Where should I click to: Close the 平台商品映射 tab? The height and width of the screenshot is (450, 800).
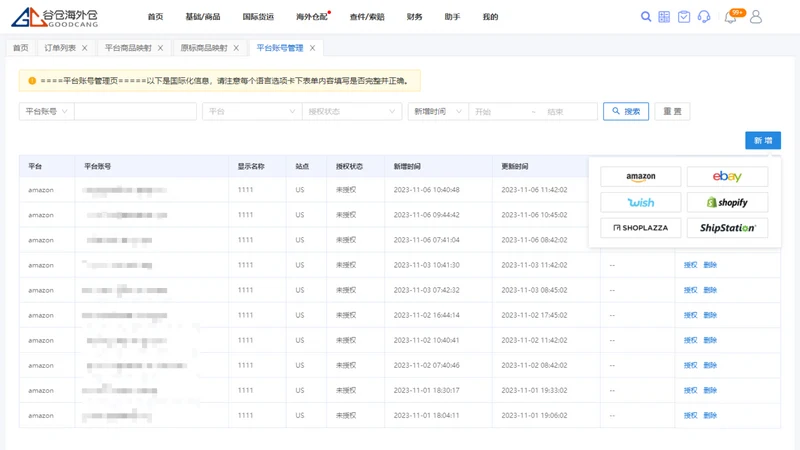160,48
